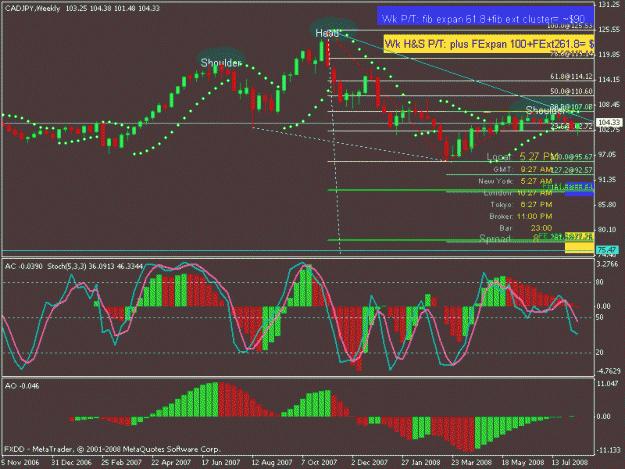Click the 'Shoulder' label above the 2007 peak

coord(220,63)
